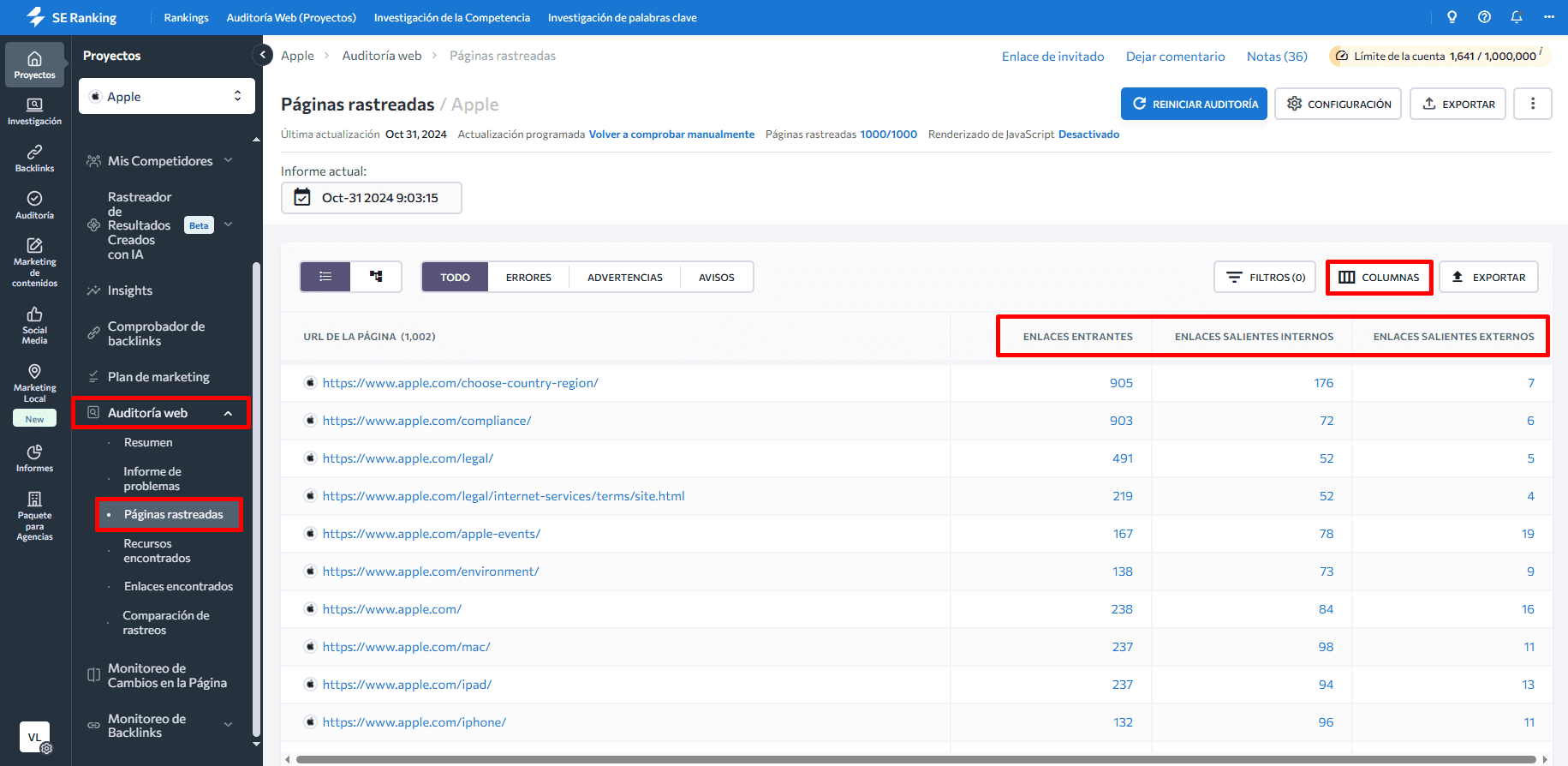Open Investigación de palabras clave menu
The height and width of the screenshot is (766, 1568).
623,17
